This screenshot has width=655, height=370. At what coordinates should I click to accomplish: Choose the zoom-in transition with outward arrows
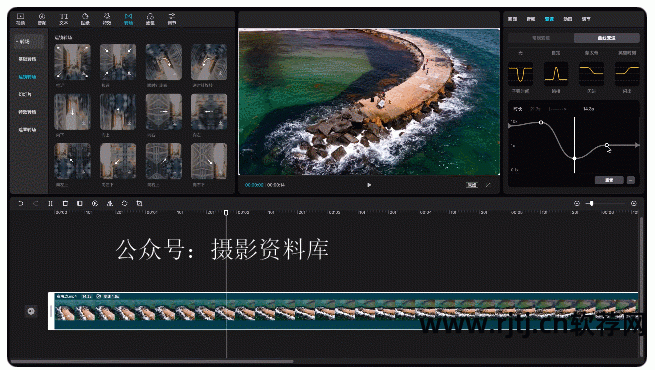72,62
